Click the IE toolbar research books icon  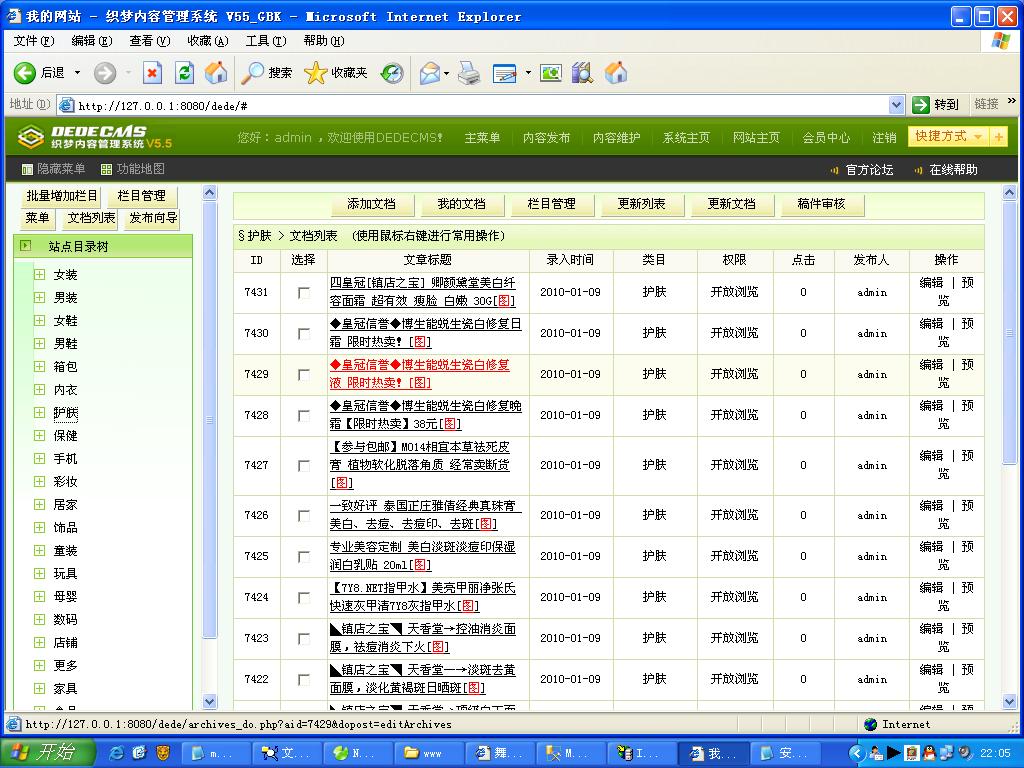(x=582, y=72)
